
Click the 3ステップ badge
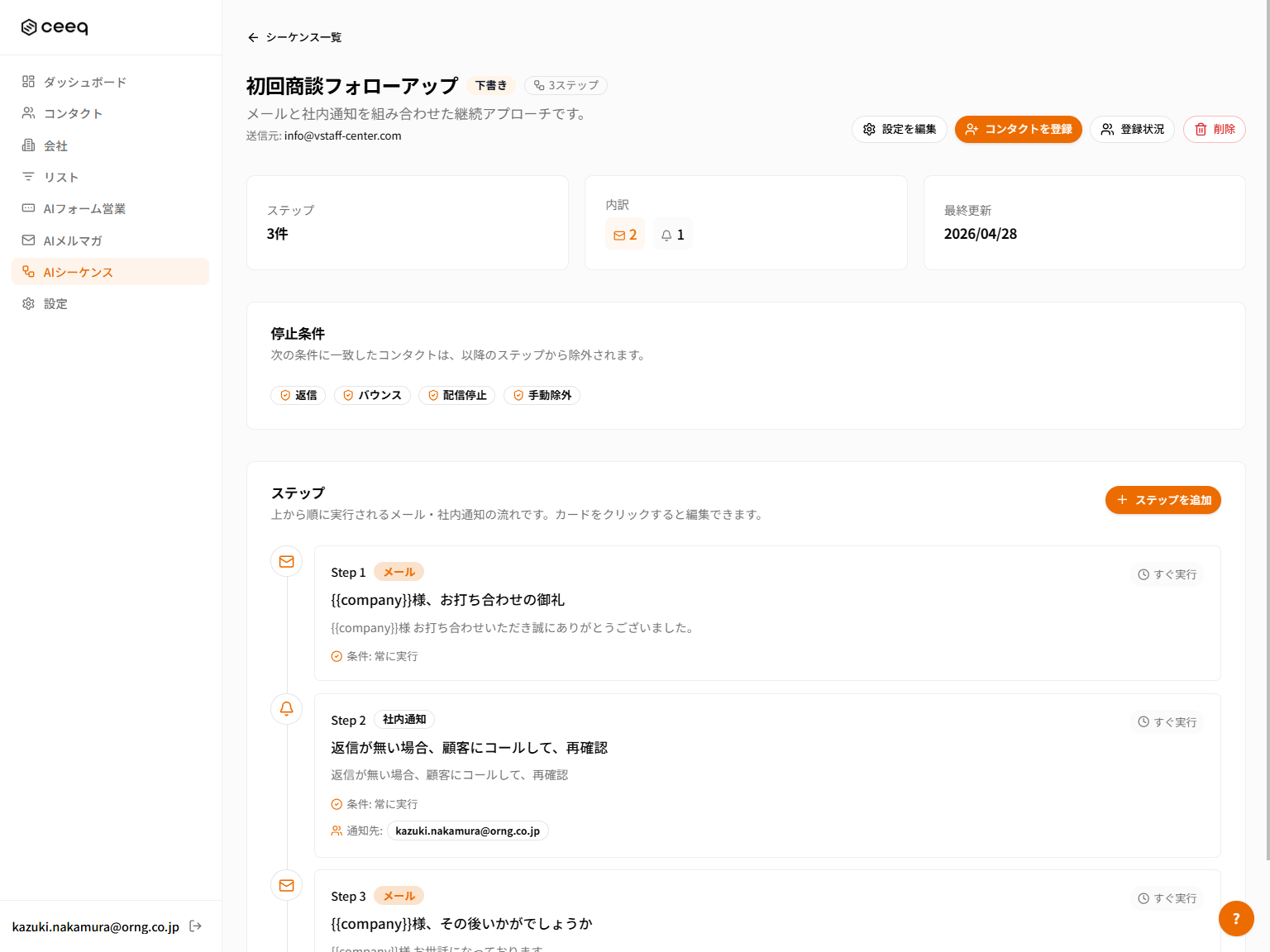[566, 85]
